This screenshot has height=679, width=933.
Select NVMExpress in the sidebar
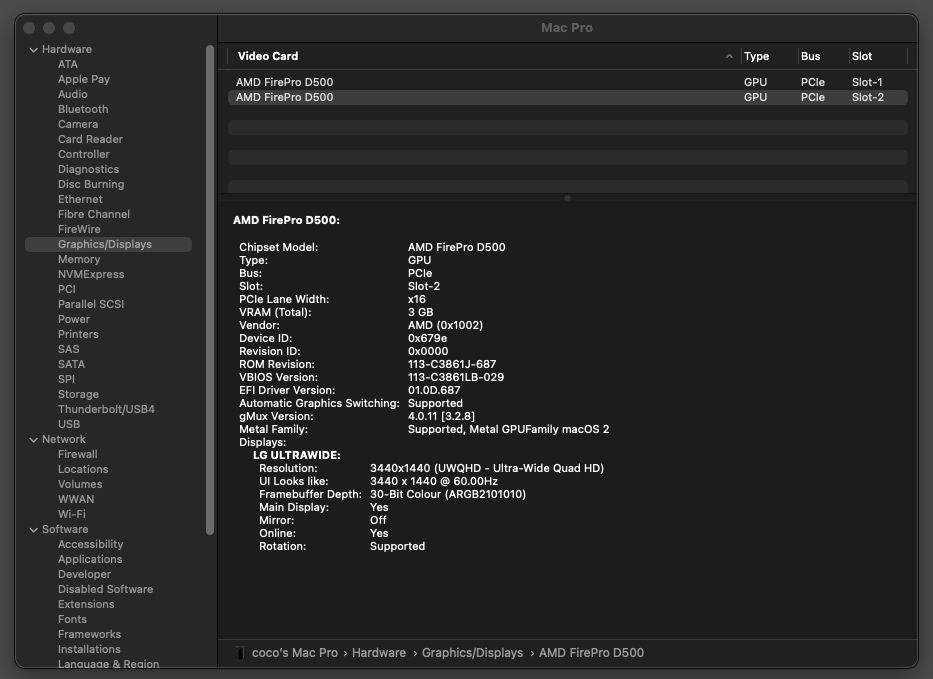(x=91, y=274)
